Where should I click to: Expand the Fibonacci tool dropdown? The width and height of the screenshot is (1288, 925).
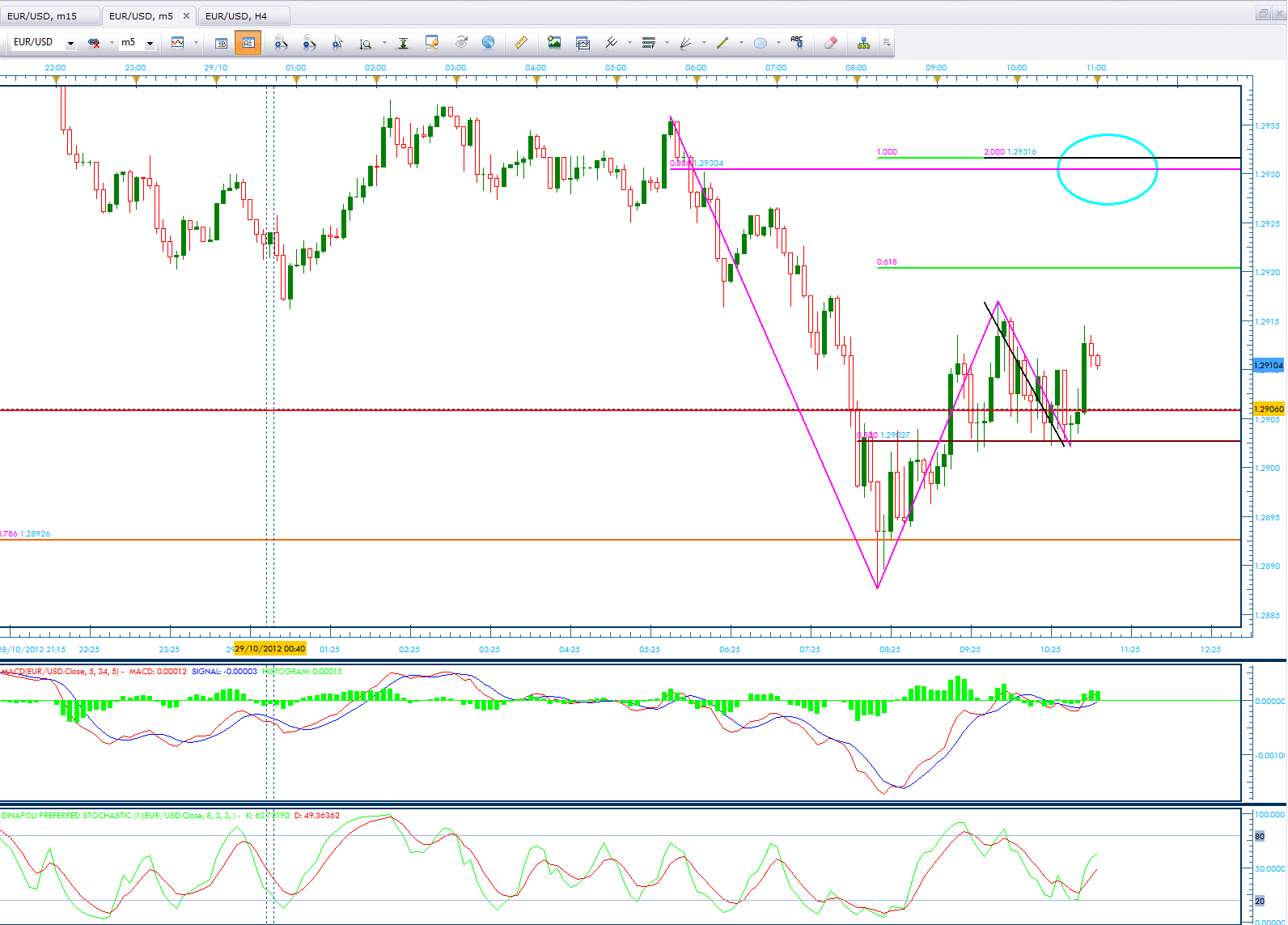[x=667, y=43]
